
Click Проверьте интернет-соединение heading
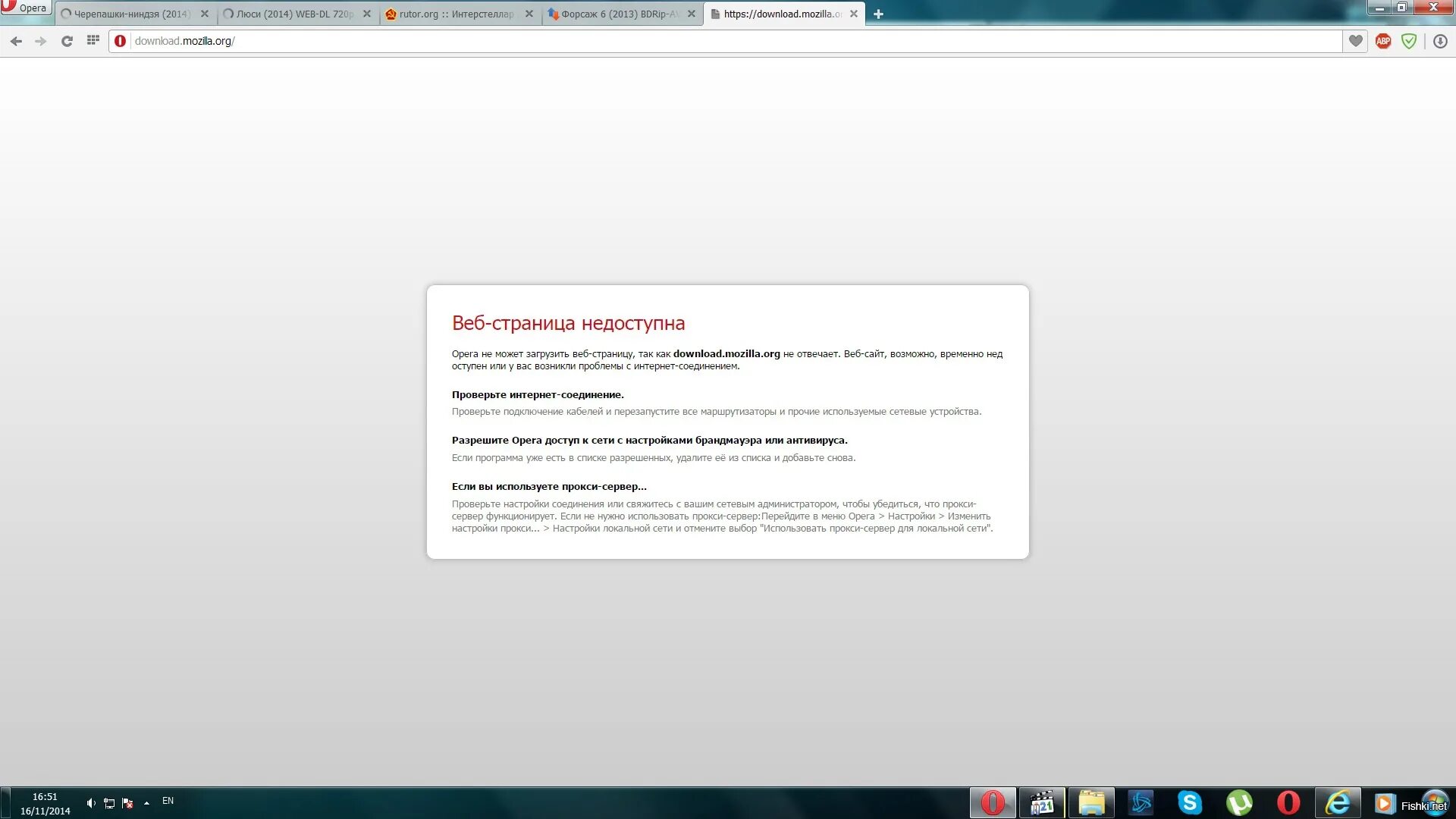[x=538, y=394]
